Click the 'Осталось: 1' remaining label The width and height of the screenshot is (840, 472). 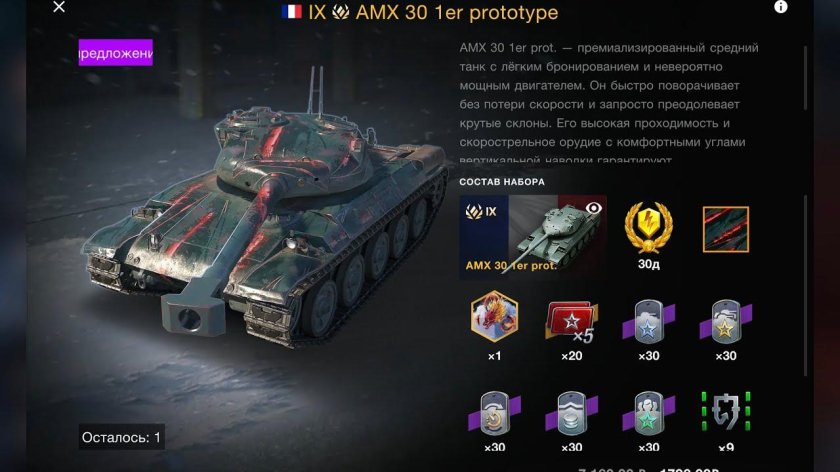(122, 437)
